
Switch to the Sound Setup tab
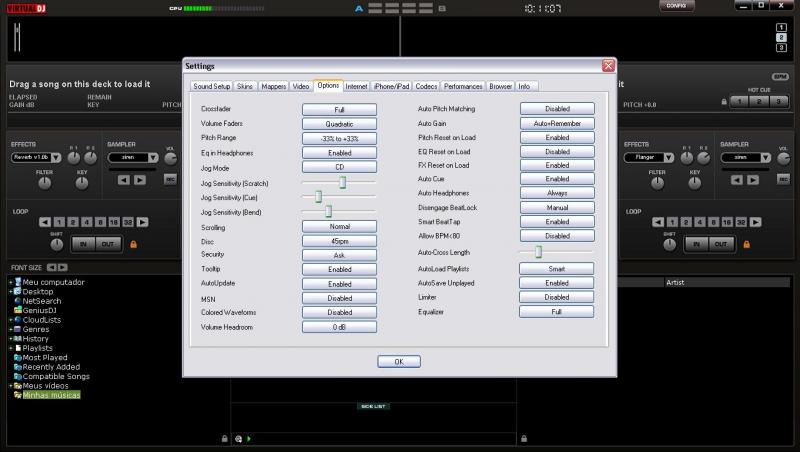212,86
